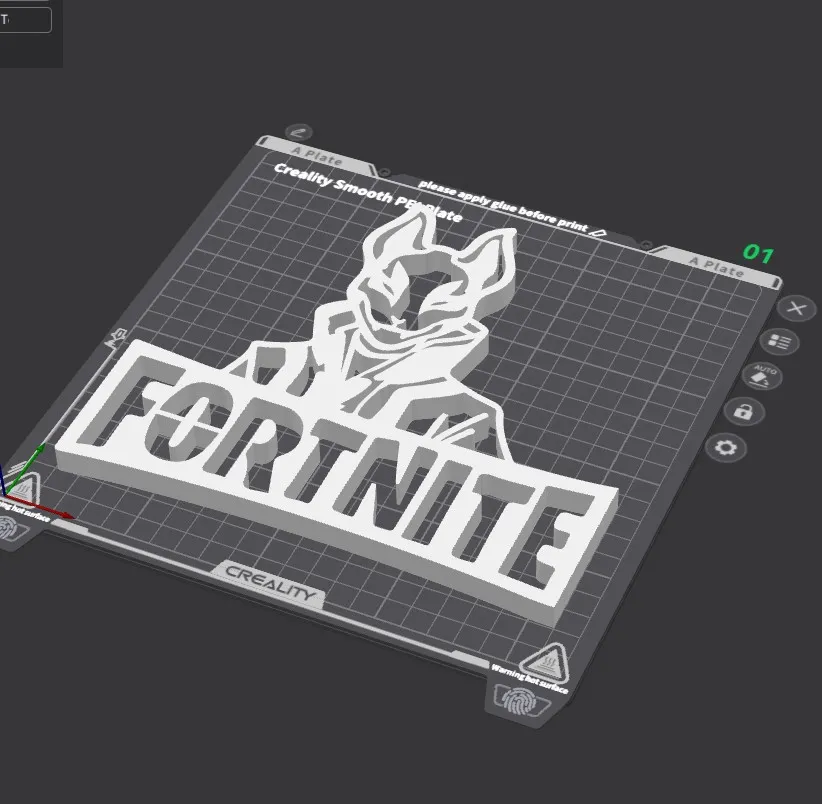Viewport: 822px width, 804px height.
Task: Click the bottom-left fingerprint icon on bed
Action: point(10,527)
